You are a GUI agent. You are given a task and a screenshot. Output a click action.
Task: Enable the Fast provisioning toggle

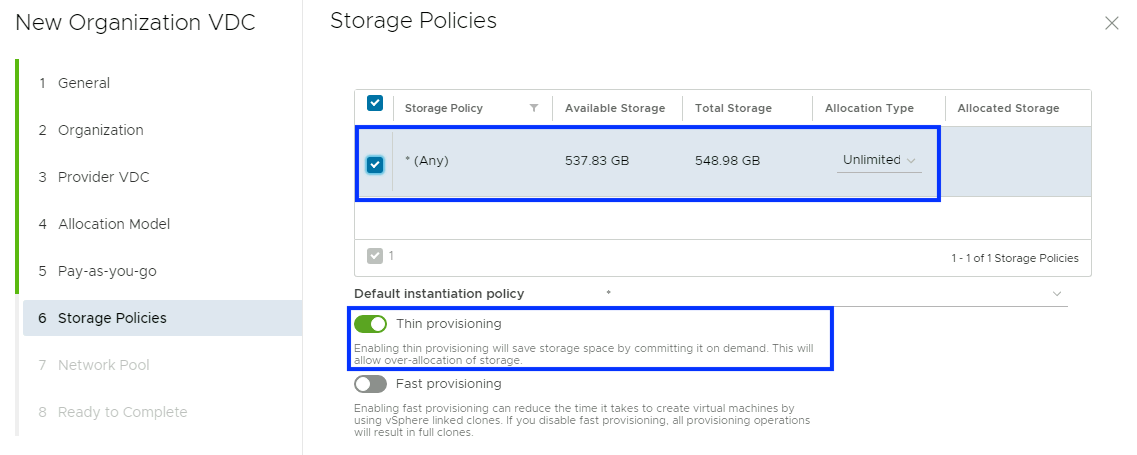[x=370, y=384]
